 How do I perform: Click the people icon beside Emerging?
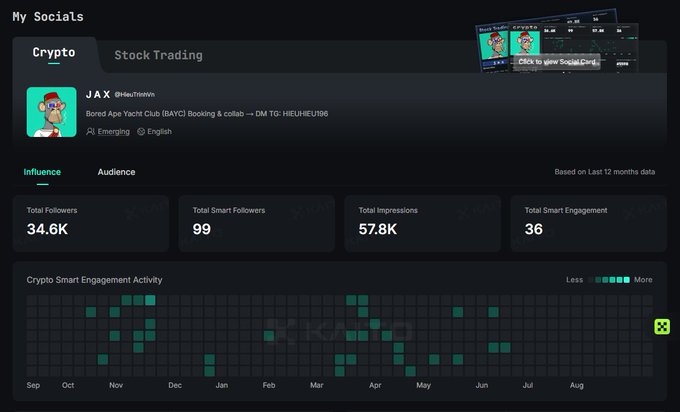[90, 131]
